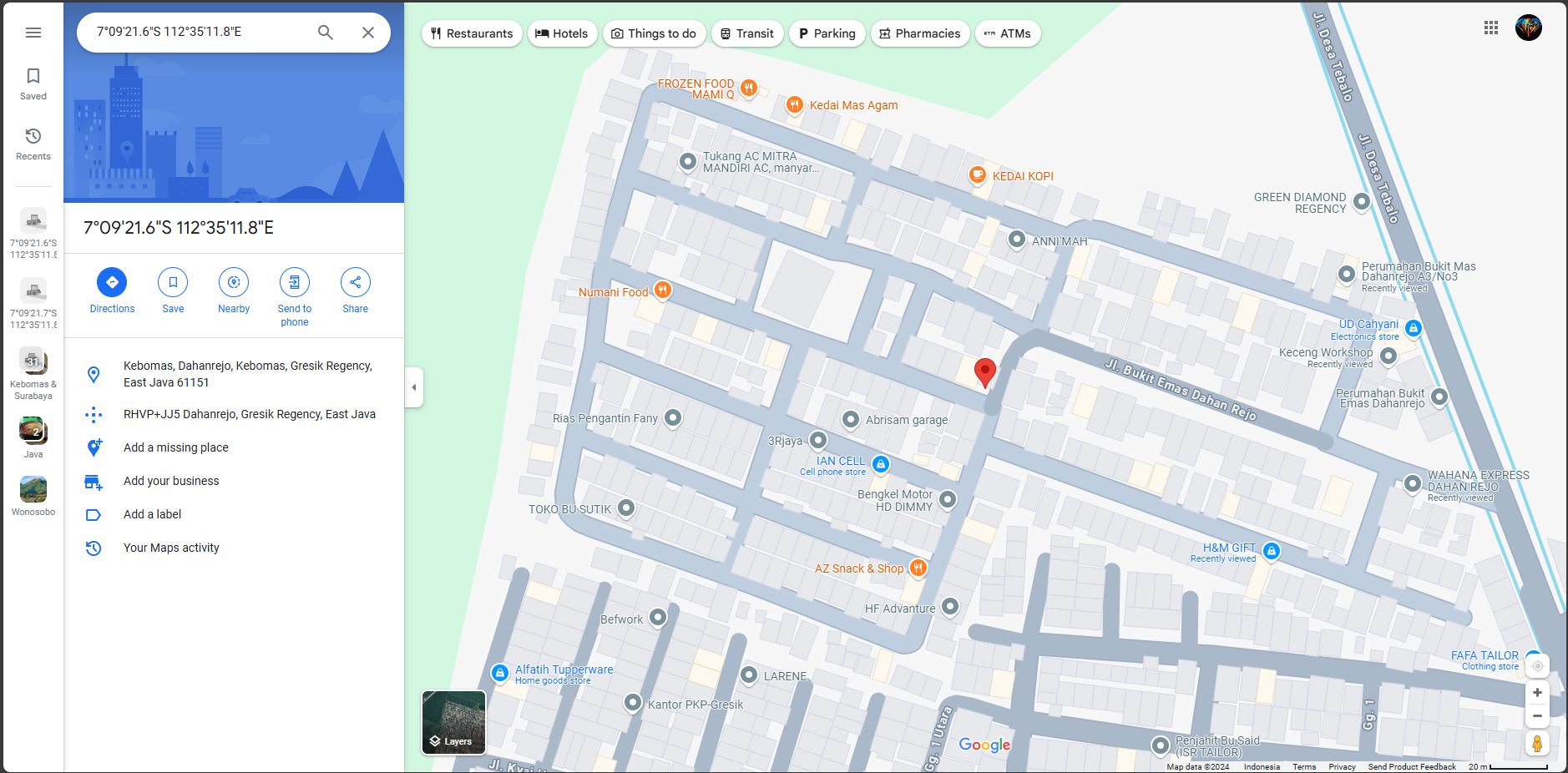
Task: Click Send to phone icon
Action: click(295, 283)
